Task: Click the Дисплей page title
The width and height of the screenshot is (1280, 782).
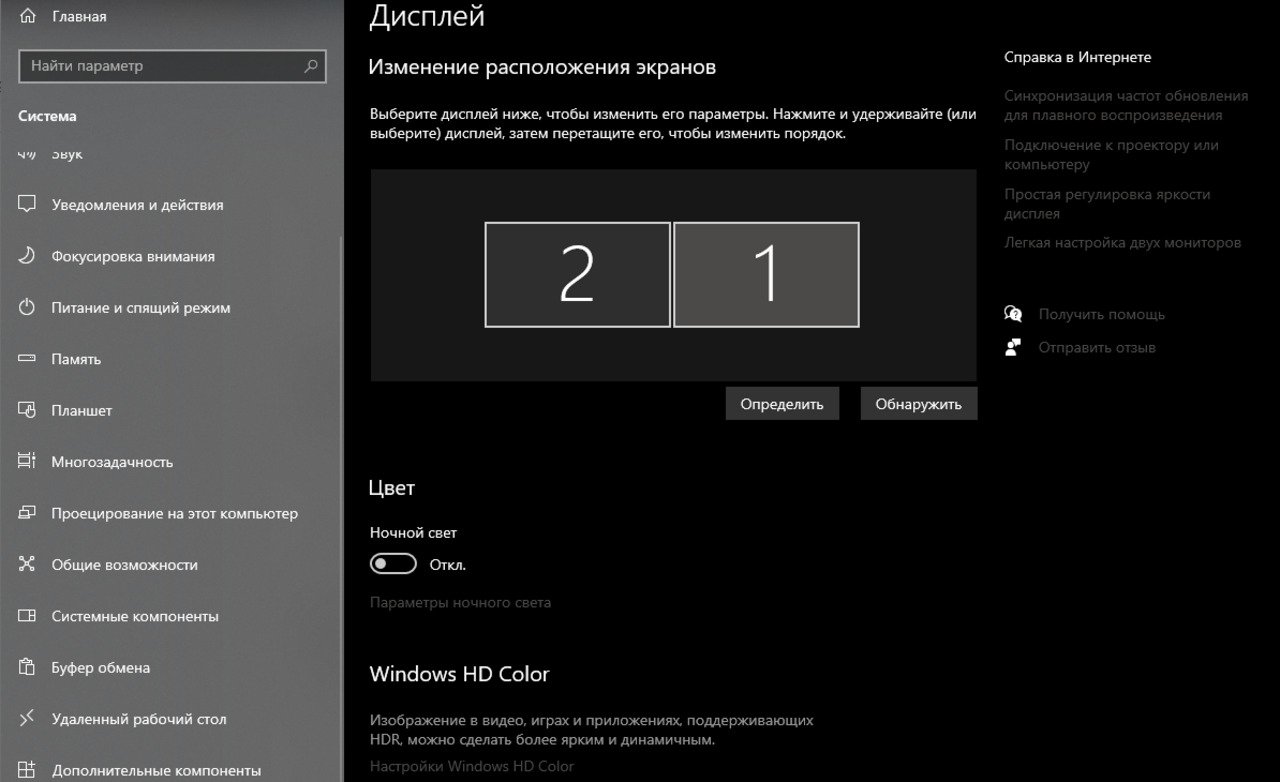Action: [427, 15]
